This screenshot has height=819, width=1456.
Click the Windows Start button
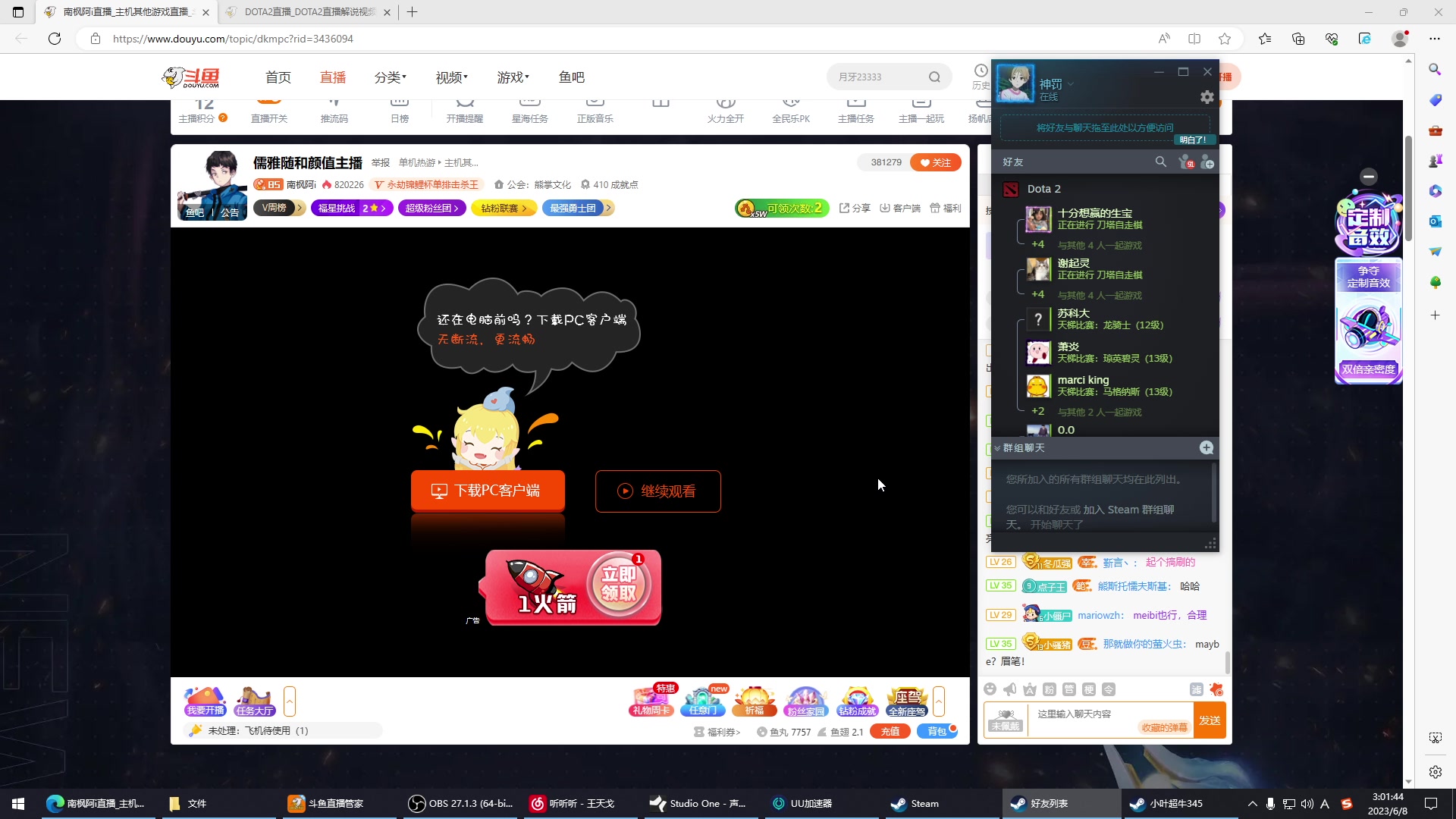[x=18, y=803]
